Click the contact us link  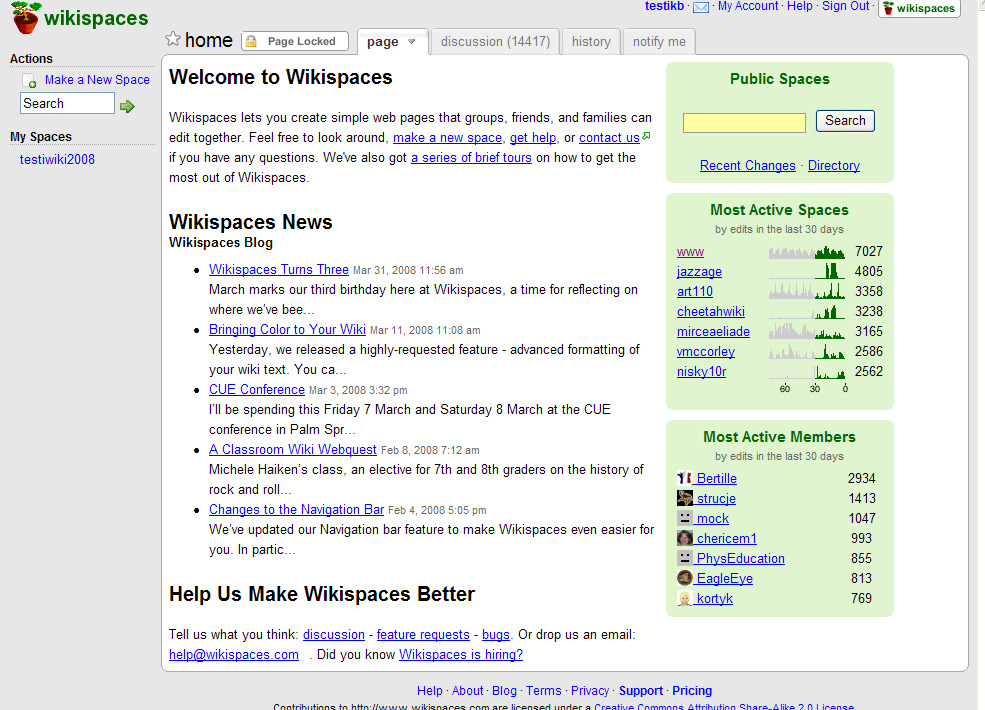tap(609, 138)
